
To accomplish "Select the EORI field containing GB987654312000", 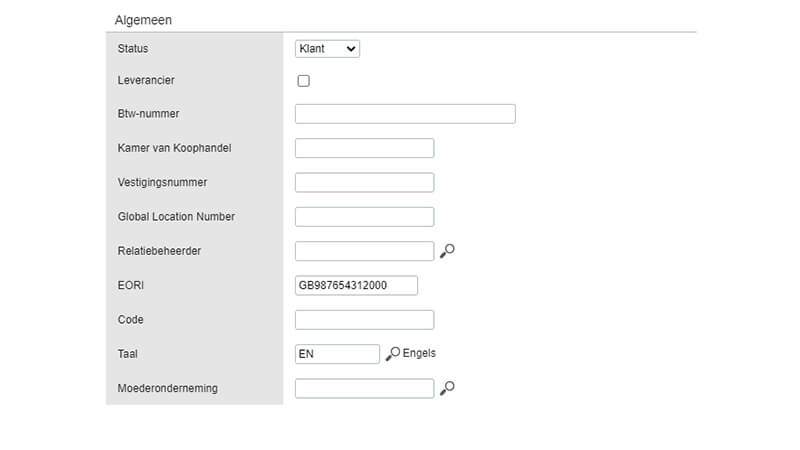I will pyautogui.click(x=356, y=285).
